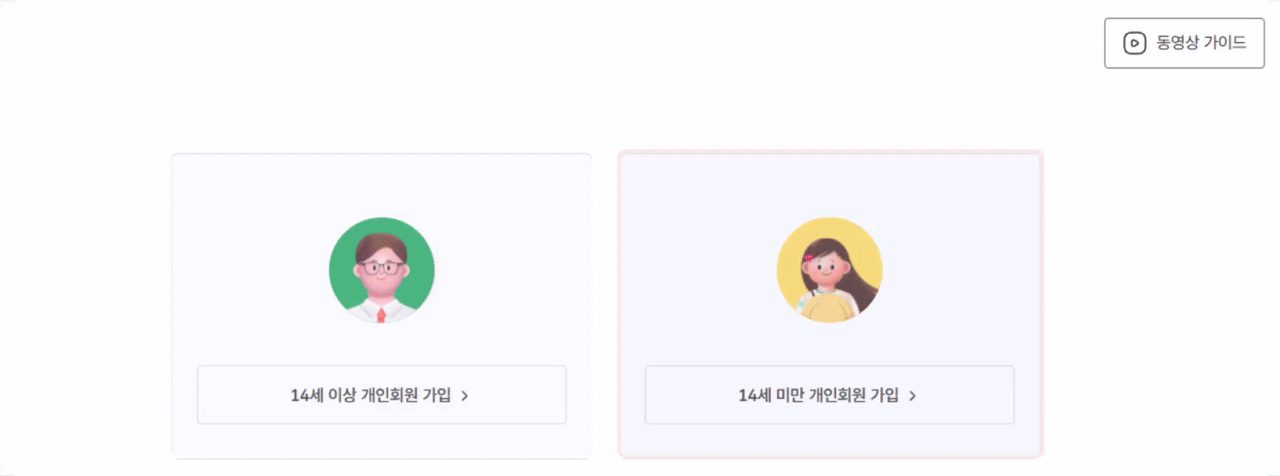Open the 동영상 가이드 video guide
Screen dimensions: 1280x476
tap(1184, 43)
